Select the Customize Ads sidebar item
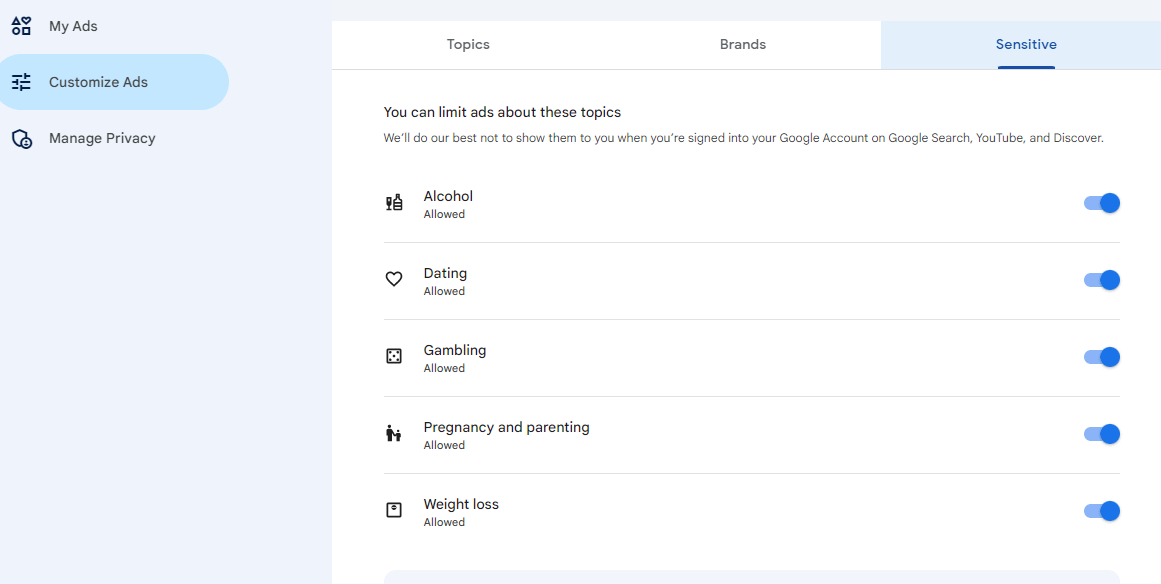This screenshot has height=584, width=1161. pos(114,82)
